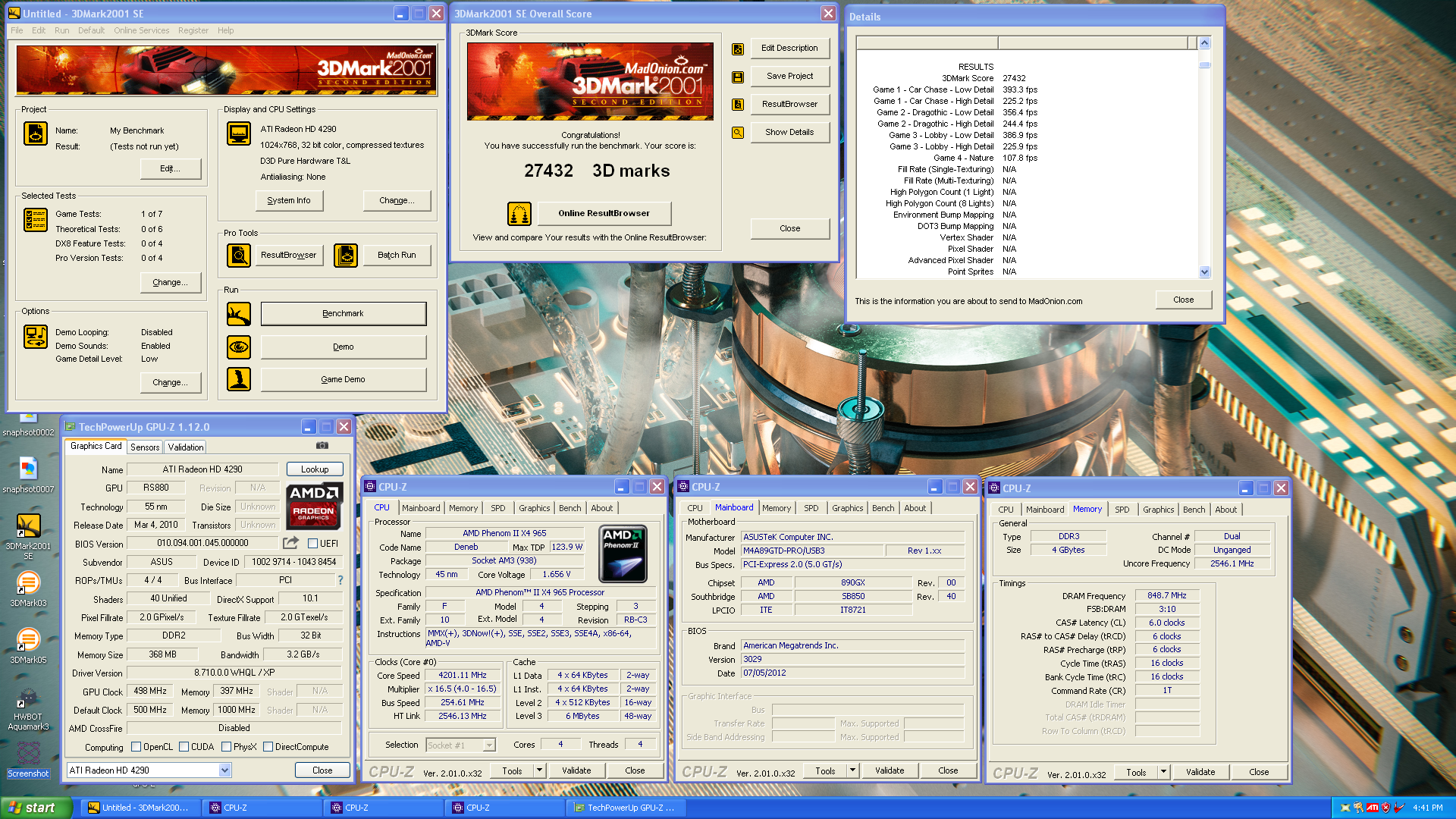This screenshot has height=819, width=1456.
Task: Click the Bus Interface question mark in GPU-Z
Action: click(x=340, y=580)
